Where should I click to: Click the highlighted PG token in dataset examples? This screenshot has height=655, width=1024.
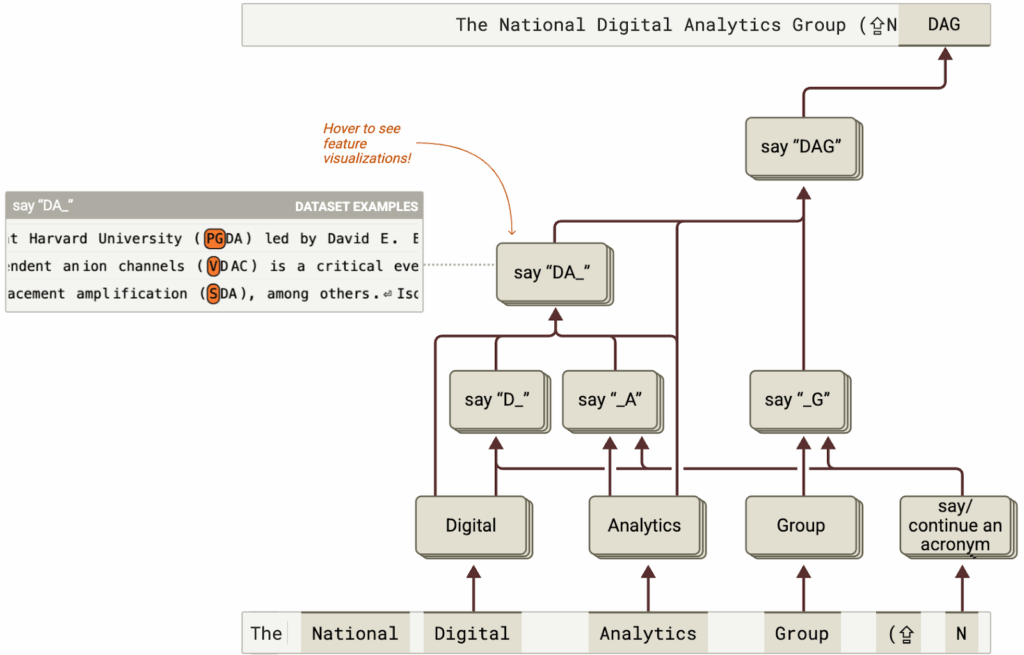tap(214, 239)
